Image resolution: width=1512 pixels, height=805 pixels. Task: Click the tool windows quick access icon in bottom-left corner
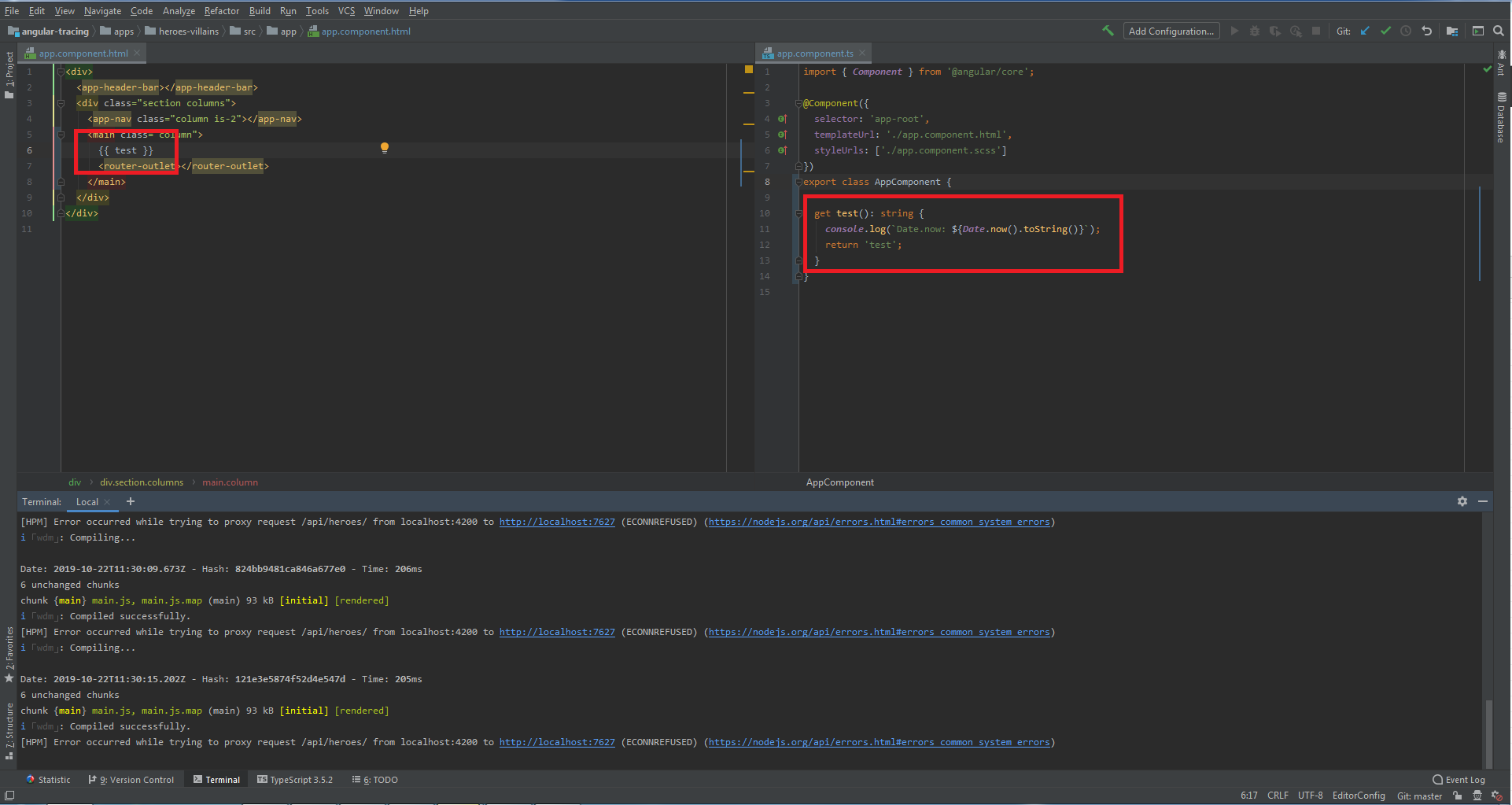coord(9,796)
